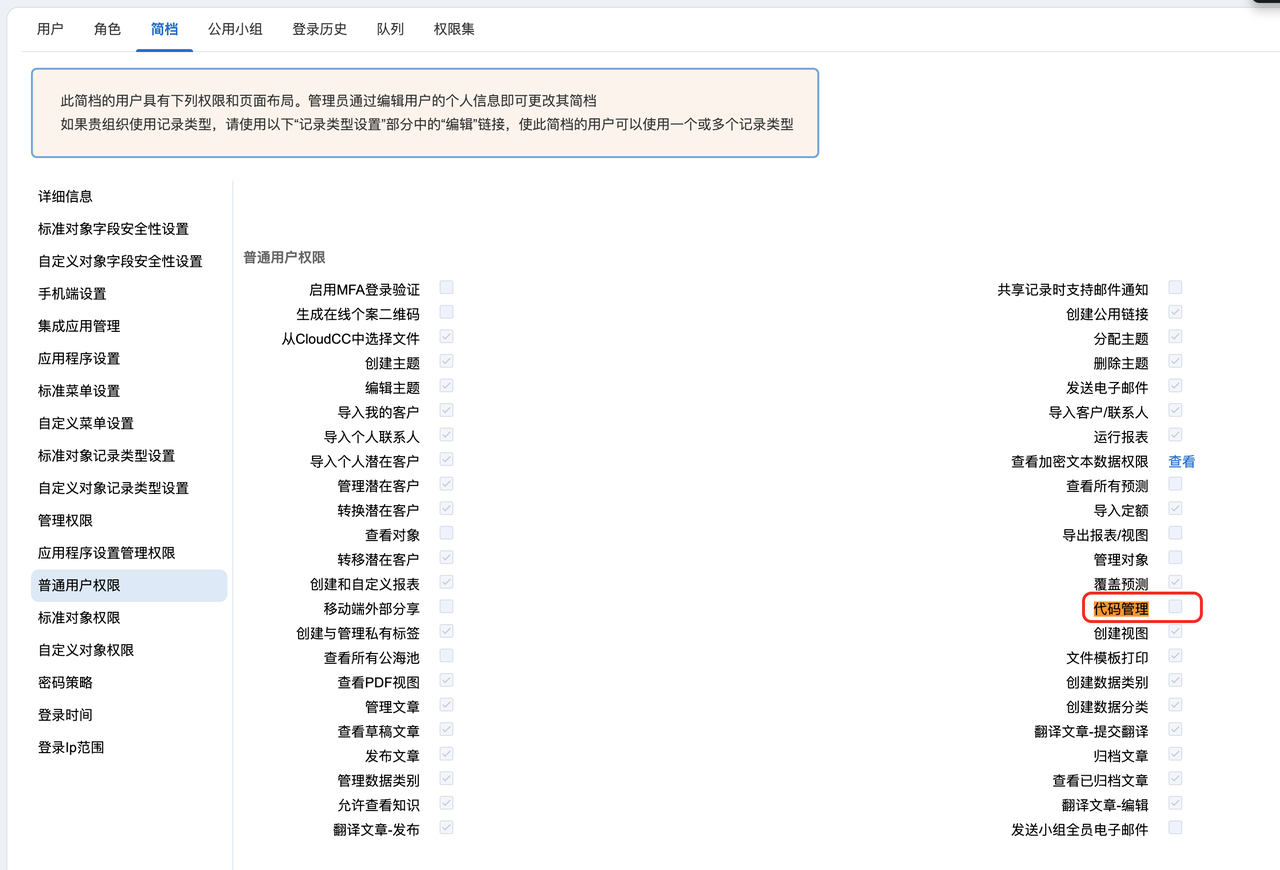Open 标准对象字段安全性设置 in the sidebar
Viewport: 1280px width, 870px height.
tap(113, 229)
